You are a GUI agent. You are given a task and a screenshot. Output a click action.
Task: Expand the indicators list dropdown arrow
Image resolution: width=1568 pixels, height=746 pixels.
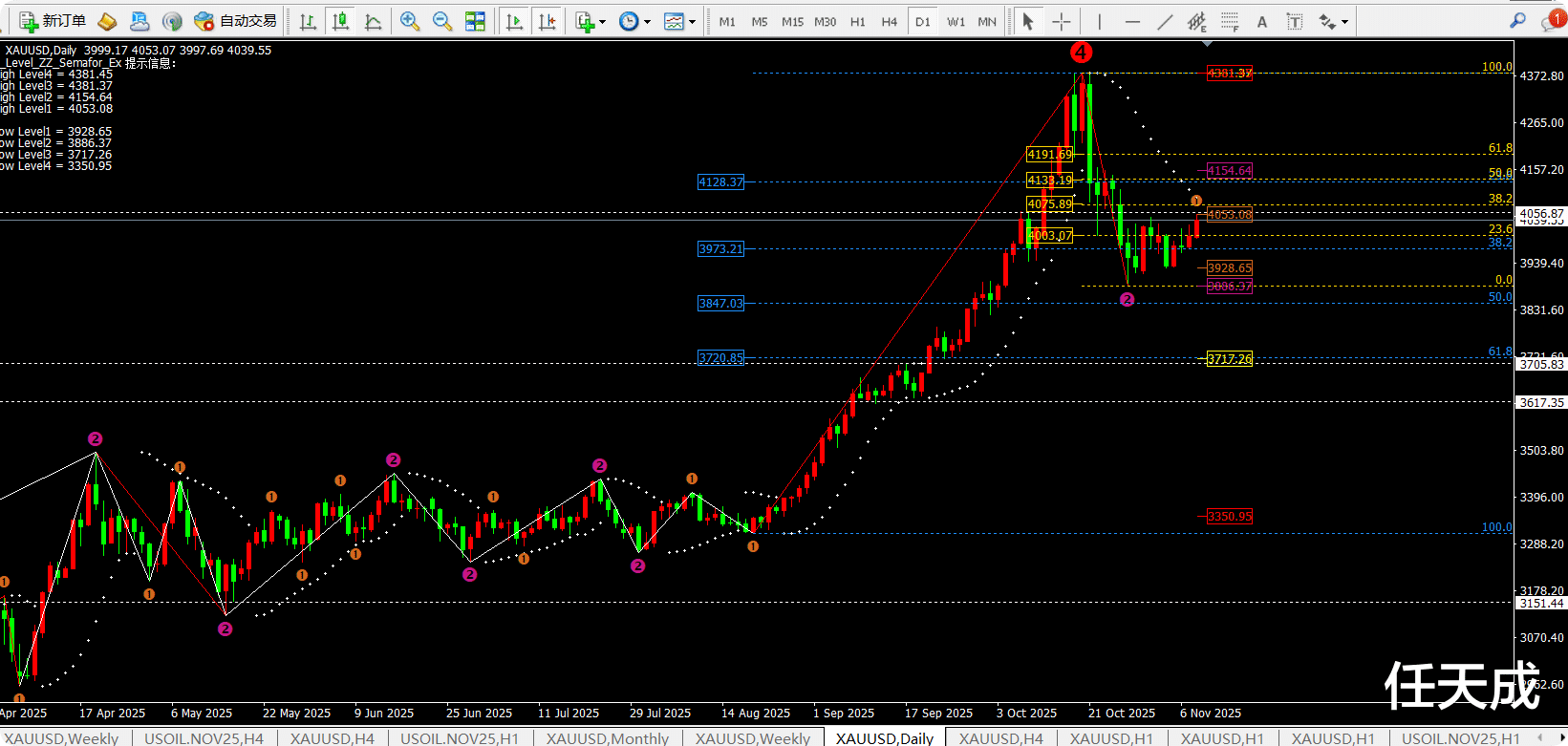[x=602, y=21]
